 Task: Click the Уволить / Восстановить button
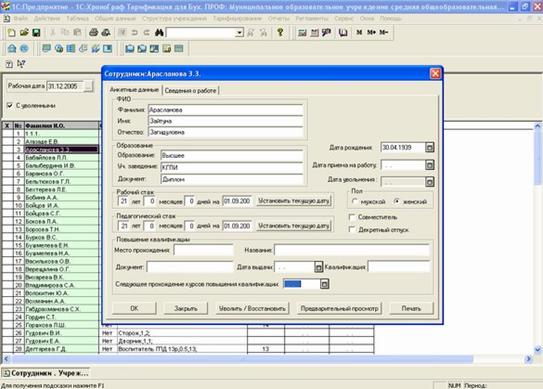(x=252, y=308)
